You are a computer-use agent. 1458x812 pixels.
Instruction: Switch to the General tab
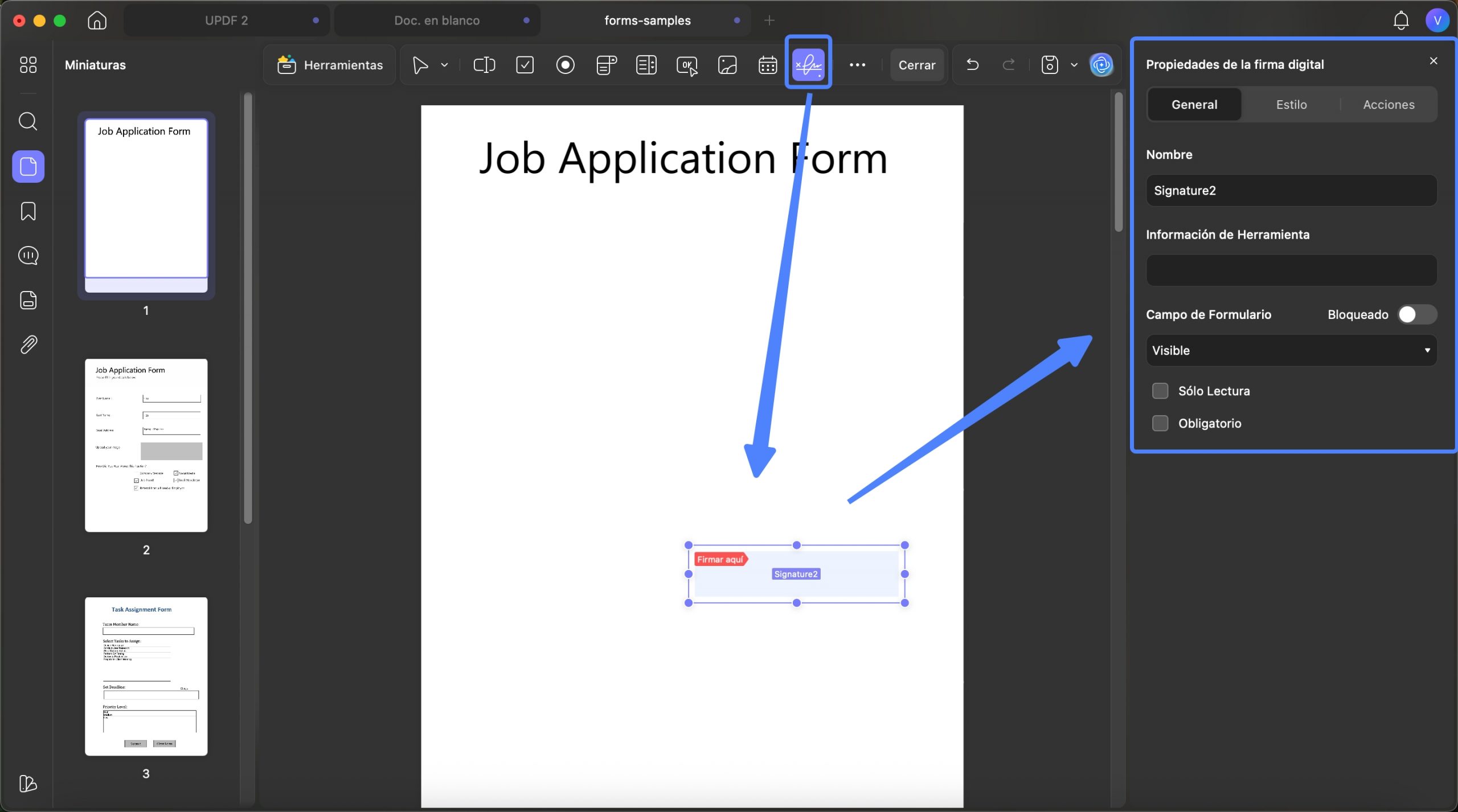click(x=1194, y=105)
